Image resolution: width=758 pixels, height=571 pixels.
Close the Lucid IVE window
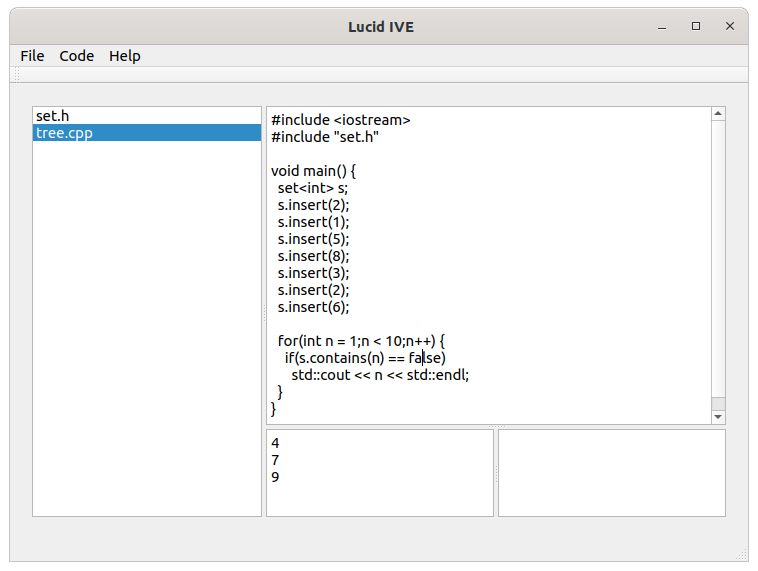click(730, 26)
